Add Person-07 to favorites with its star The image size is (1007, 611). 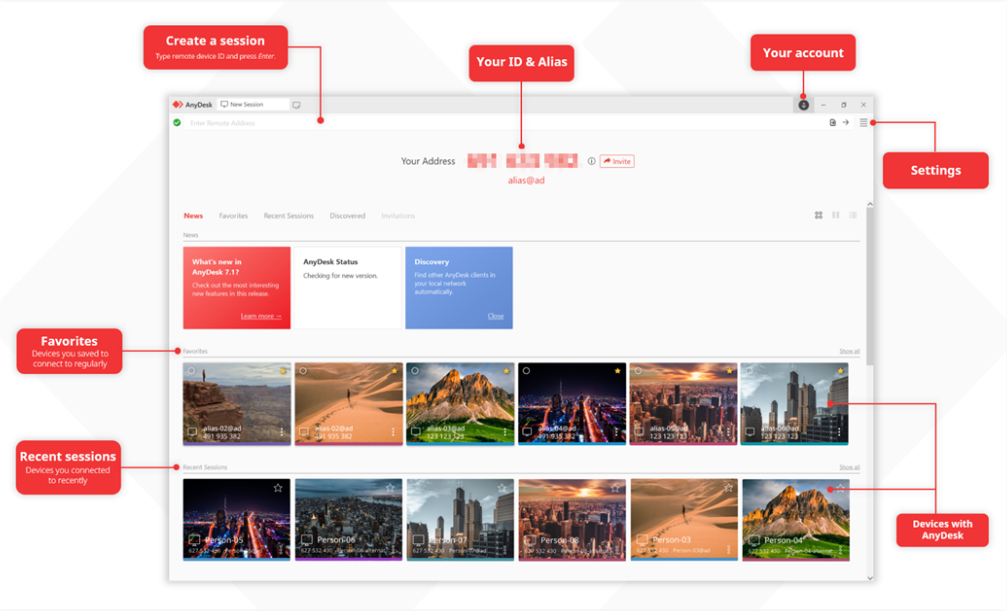[x=502, y=488]
